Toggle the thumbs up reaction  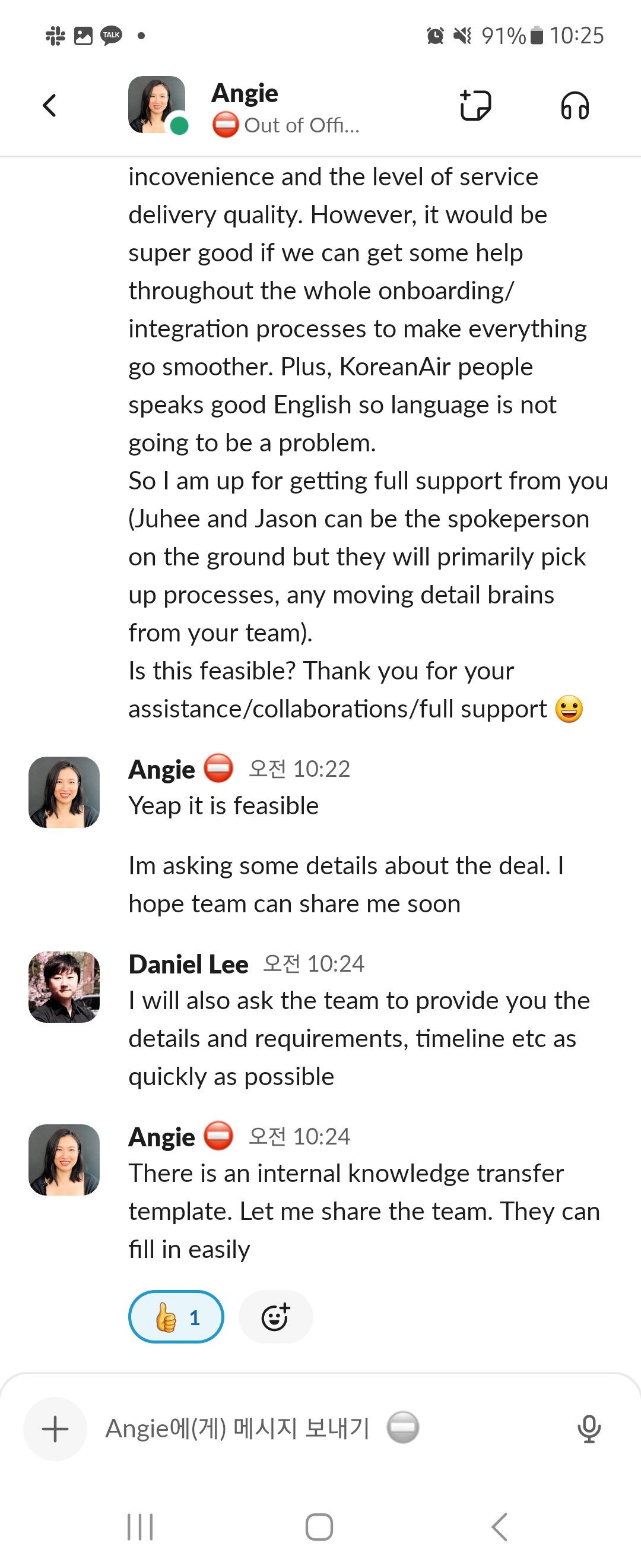point(176,1317)
